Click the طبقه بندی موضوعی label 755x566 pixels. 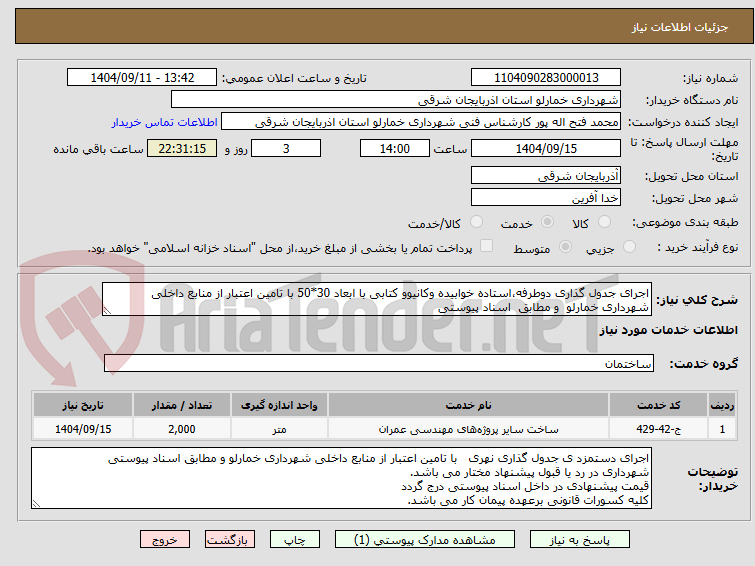(685, 222)
